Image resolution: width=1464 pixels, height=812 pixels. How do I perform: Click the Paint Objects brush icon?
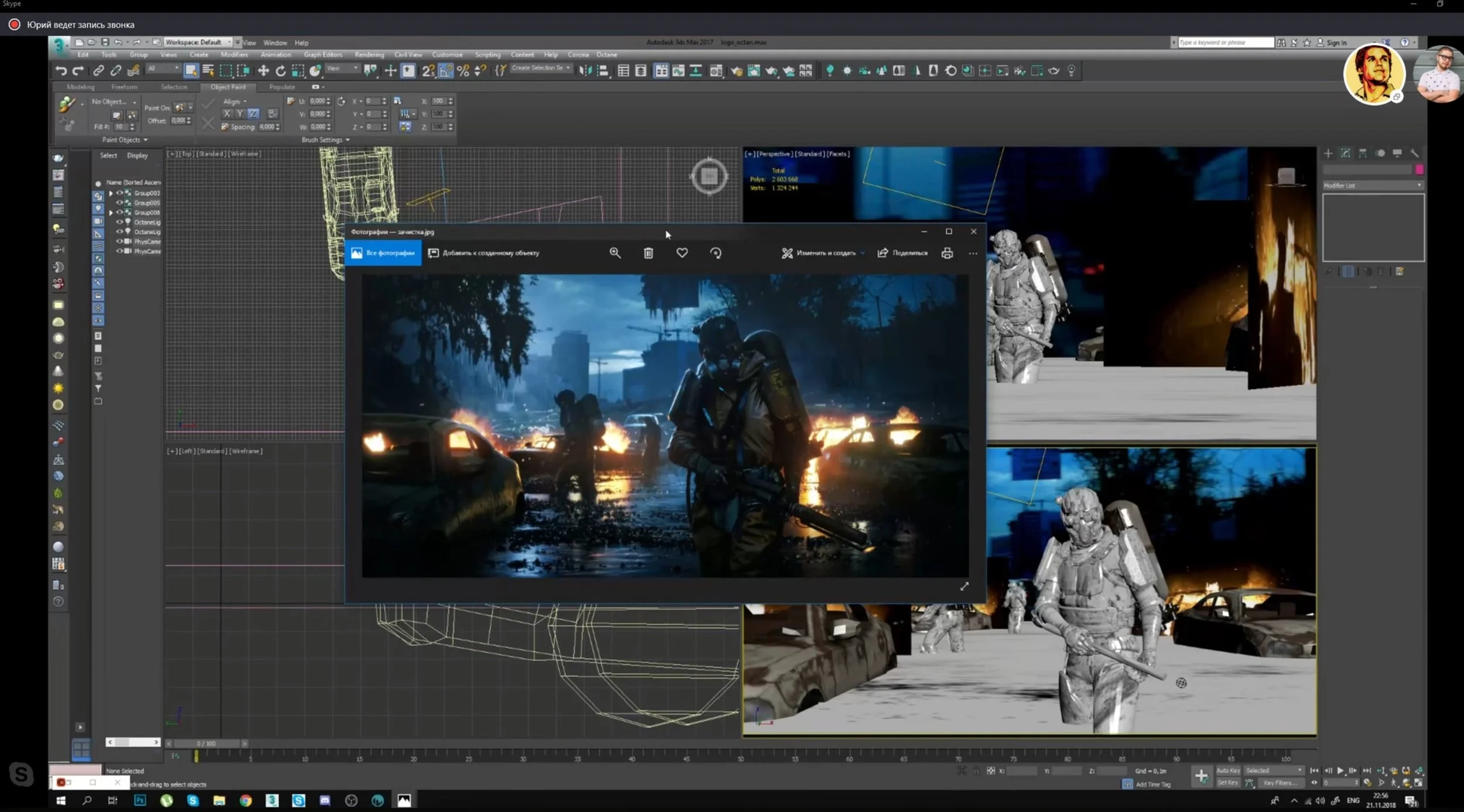pos(67,105)
